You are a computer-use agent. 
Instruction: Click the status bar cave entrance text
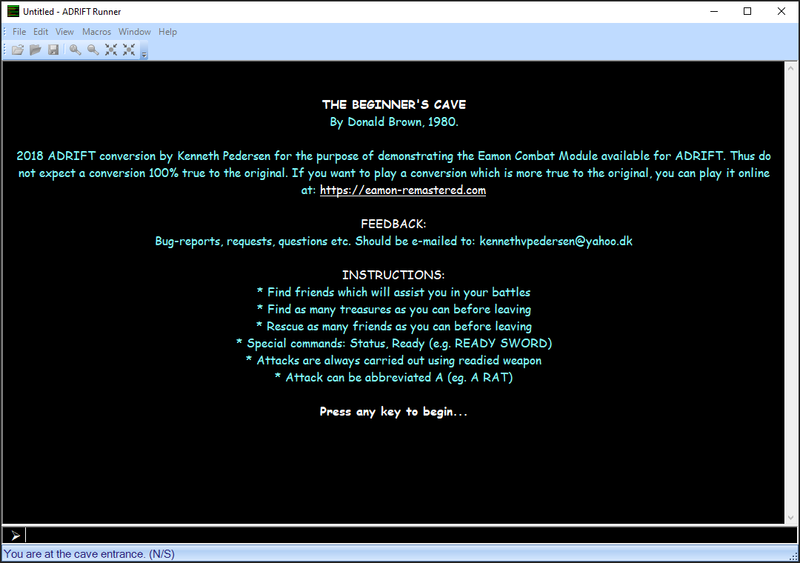(89, 554)
